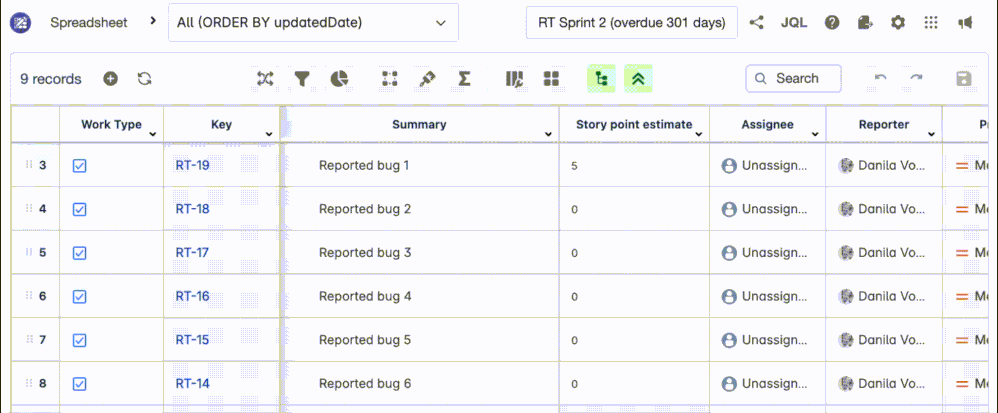998x413 pixels.
Task: Click the work type checkbox for RT-17
Action: coord(80,253)
